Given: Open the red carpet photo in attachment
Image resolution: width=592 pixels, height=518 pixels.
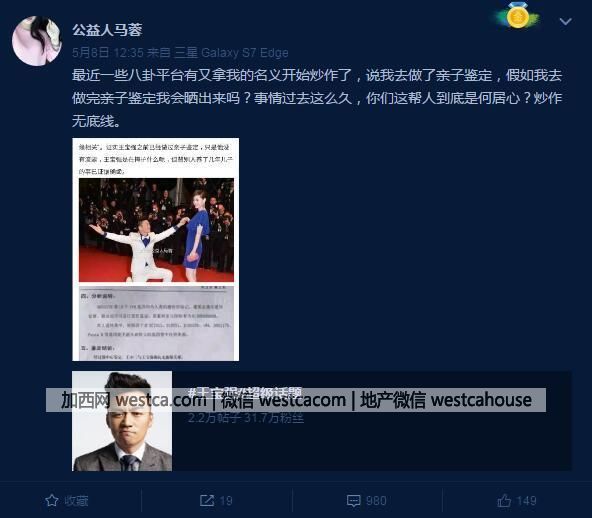Looking at the screenshot, I should (156, 230).
